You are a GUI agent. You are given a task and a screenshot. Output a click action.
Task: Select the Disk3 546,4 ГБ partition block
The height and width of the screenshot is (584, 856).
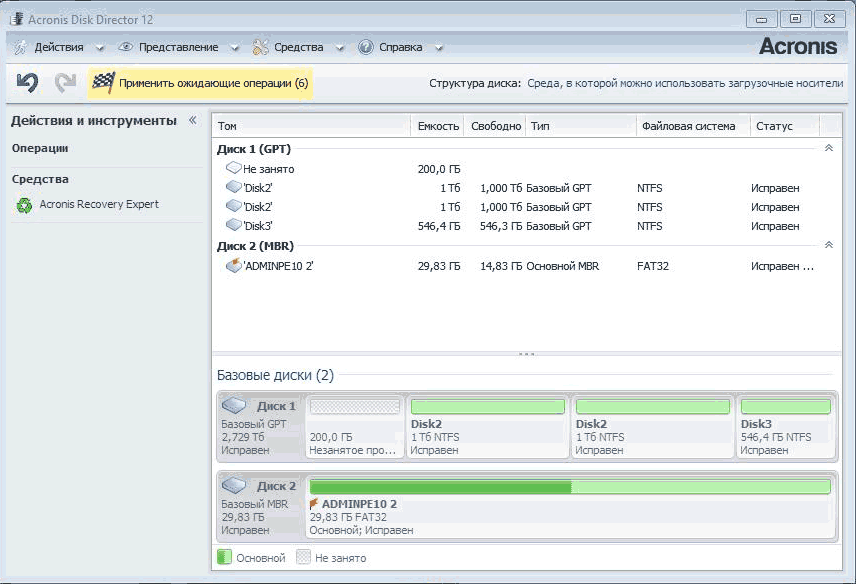coord(786,426)
